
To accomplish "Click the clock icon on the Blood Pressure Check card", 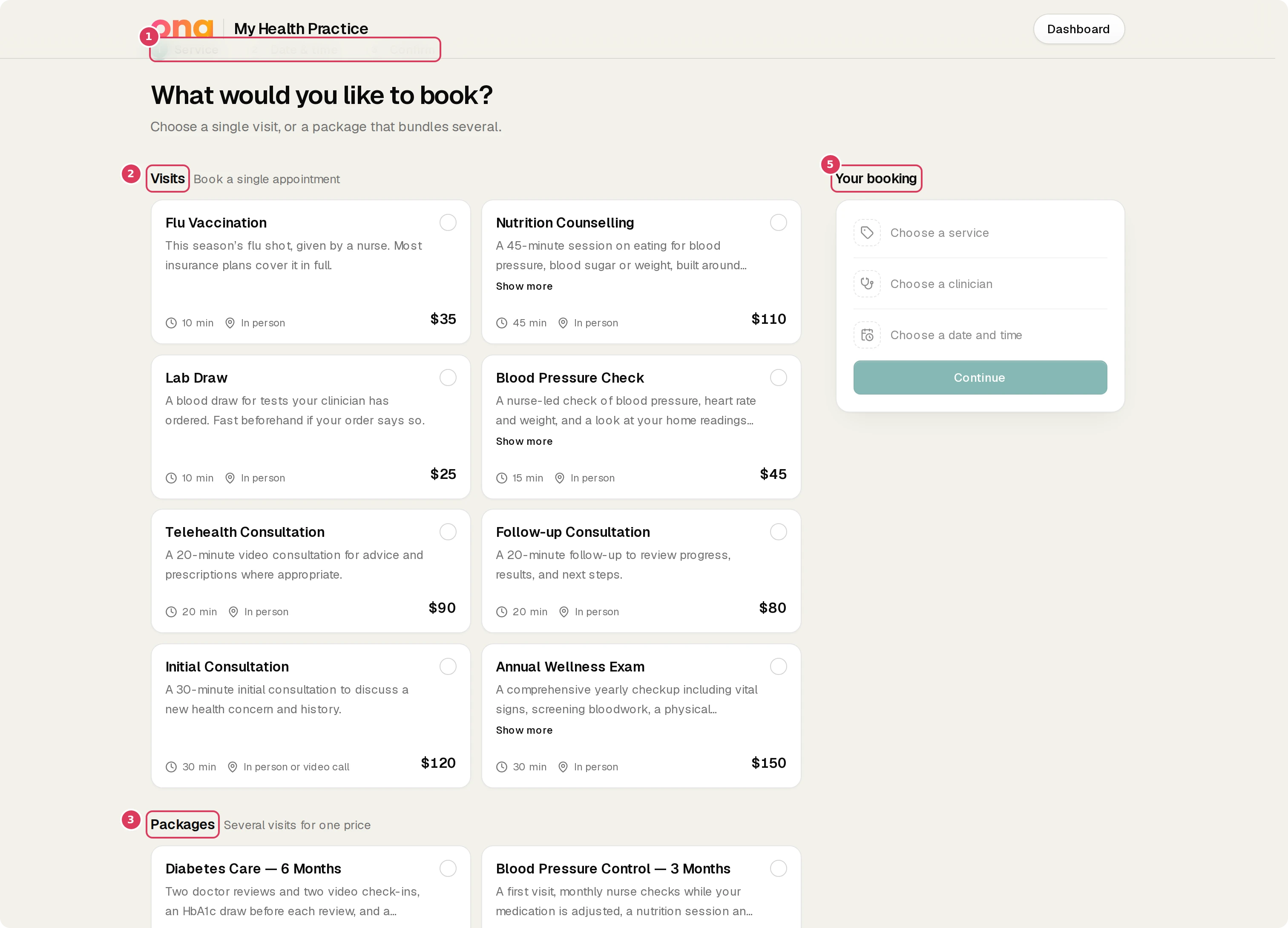I will tap(501, 478).
